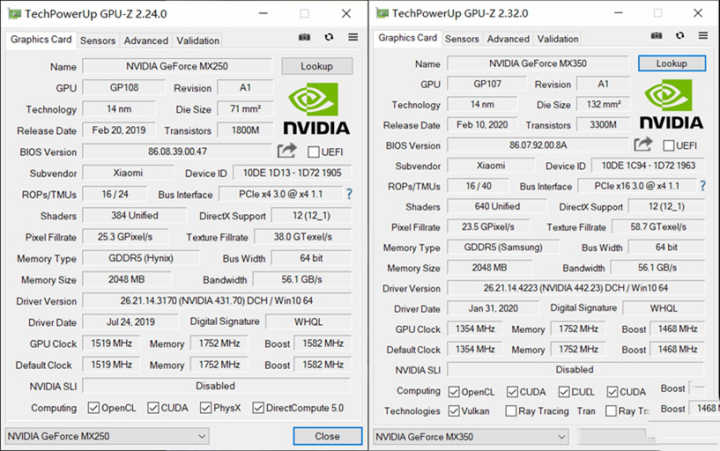
Task: Toggle the UEFI checkbox in the MX350 window
Action: click(x=669, y=146)
